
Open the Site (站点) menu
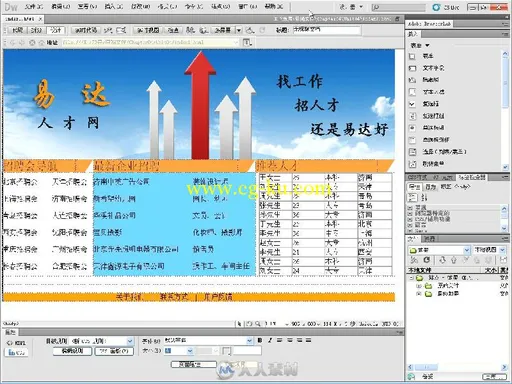click(x=220, y=6)
